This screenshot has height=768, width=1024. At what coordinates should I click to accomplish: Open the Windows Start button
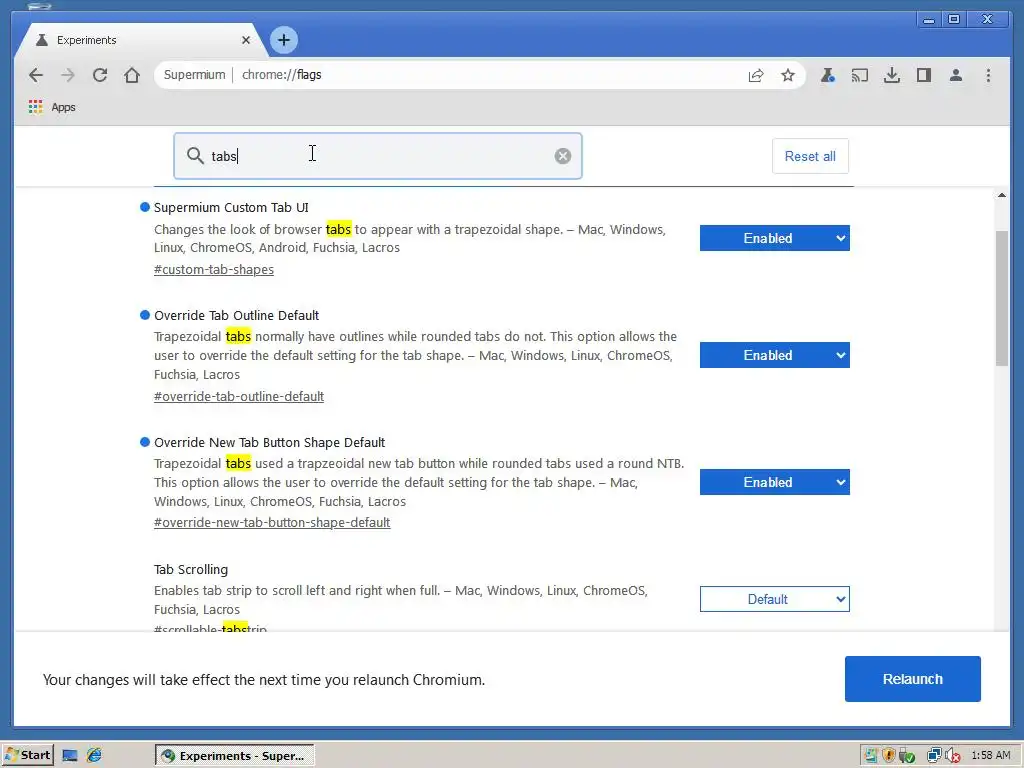[27, 755]
